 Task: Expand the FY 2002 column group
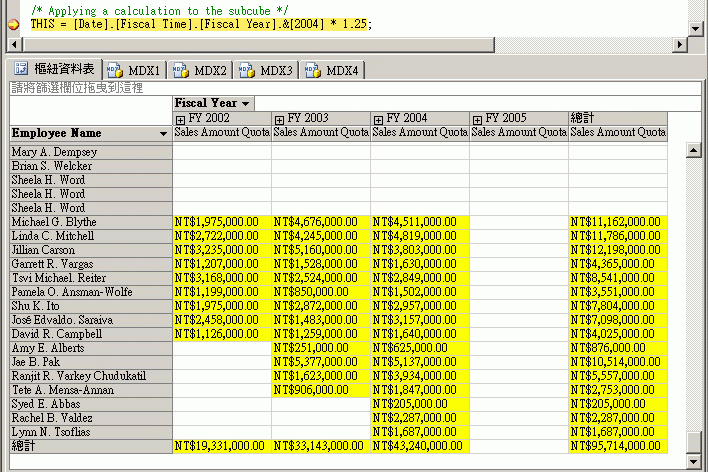(x=180, y=120)
